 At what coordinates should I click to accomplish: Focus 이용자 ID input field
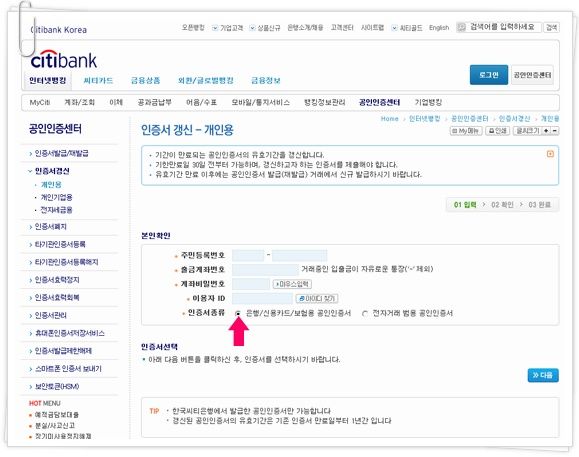click(x=263, y=298)
